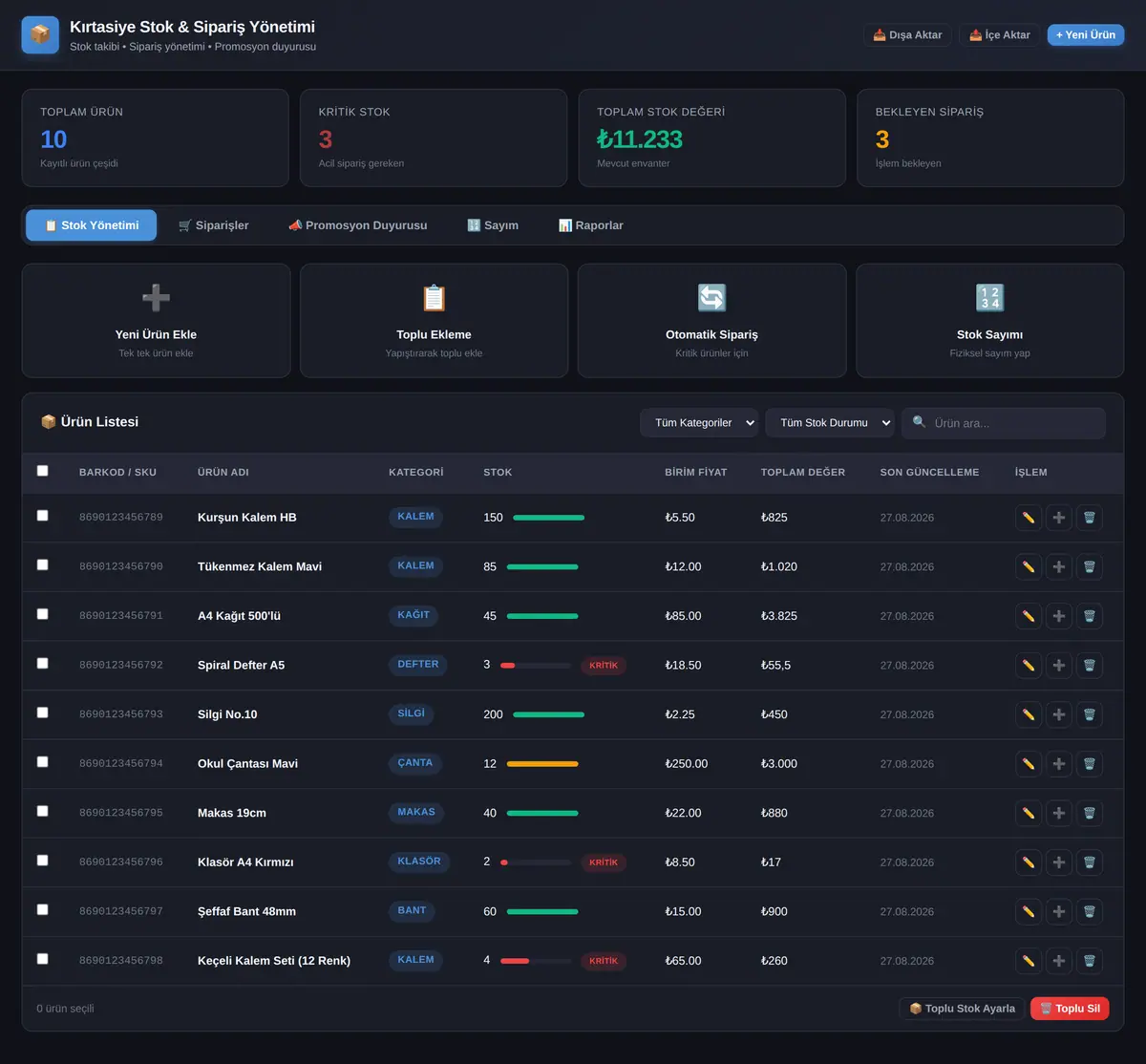The width and height of the screenshot is (1146, 1064).
Task: Open the Stok Sayımı numbers card
Action: click(x=990, y=321)
